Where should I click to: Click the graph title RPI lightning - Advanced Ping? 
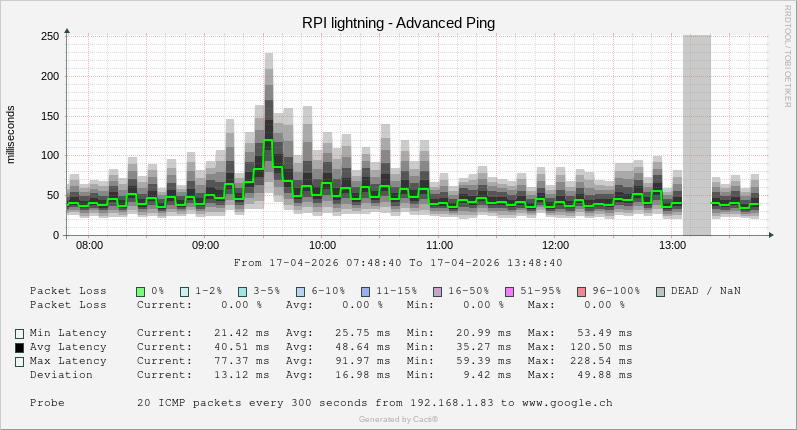pos(398,22)
